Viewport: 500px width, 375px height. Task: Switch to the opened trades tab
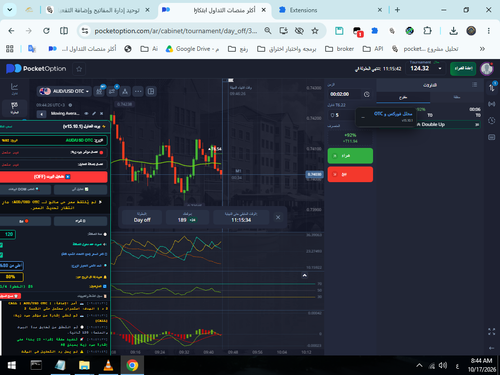403,97
